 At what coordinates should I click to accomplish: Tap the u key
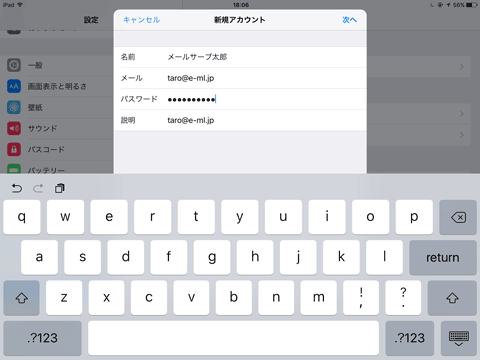click(x=283, y=217)
